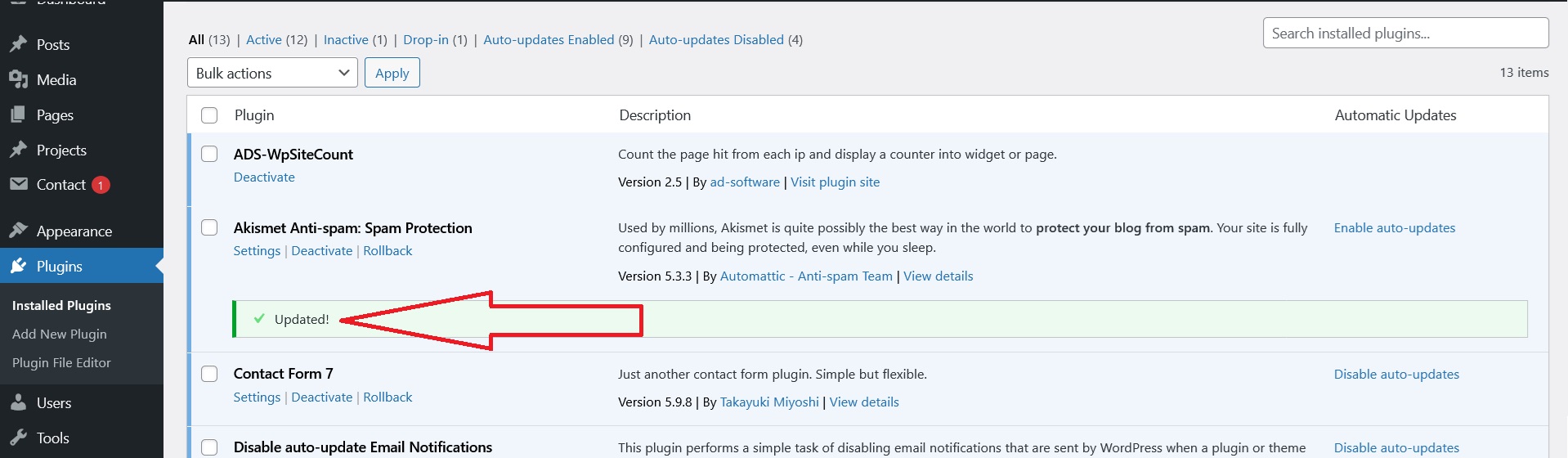Click the Appearance paintbrush icon
Viewport: 1568px width, 458px height.
click(x=18, y=231)
